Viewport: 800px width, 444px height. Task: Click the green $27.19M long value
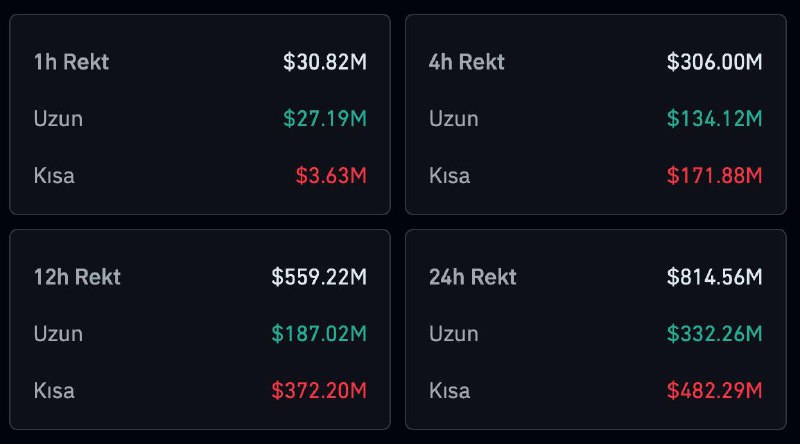325,119
